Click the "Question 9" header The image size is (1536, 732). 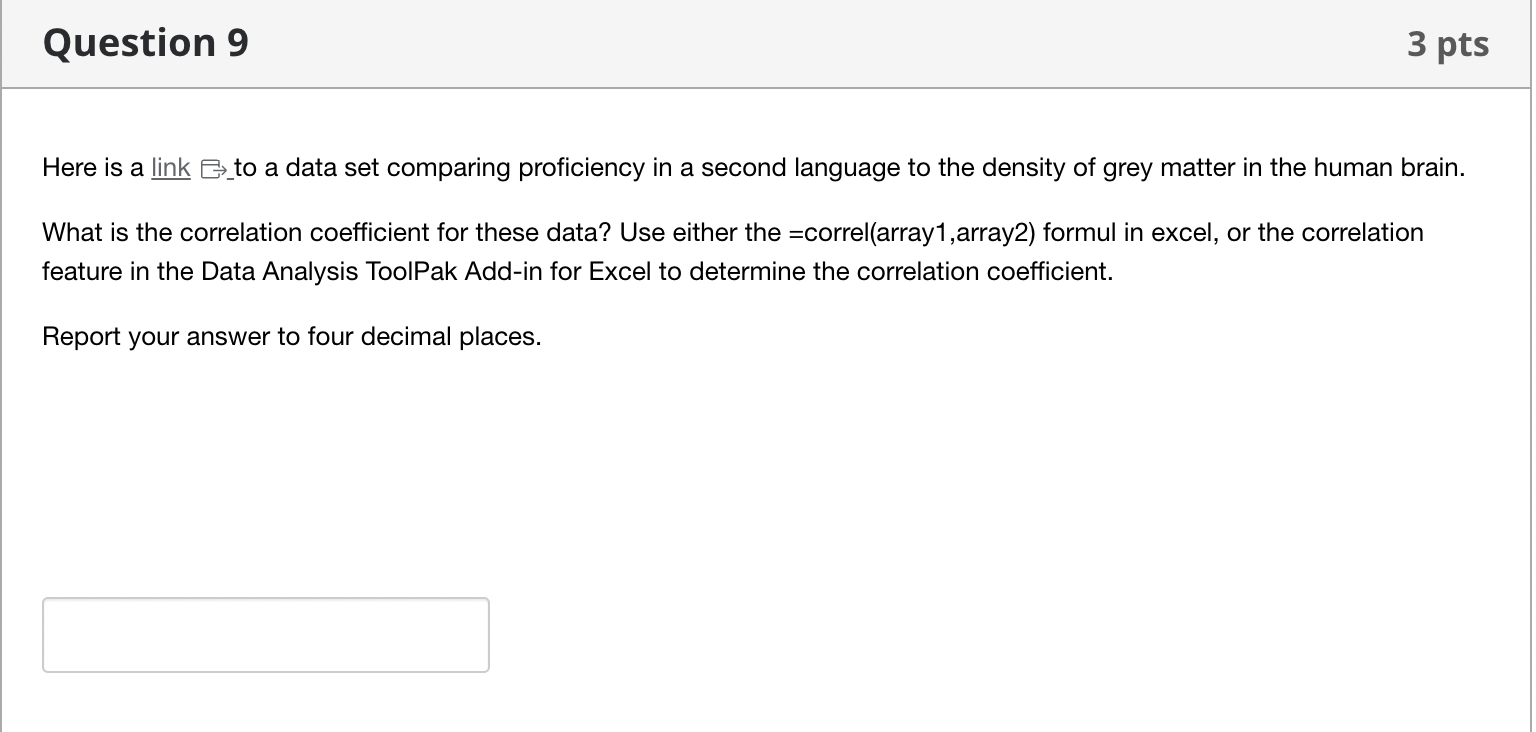tap(144, 43)
